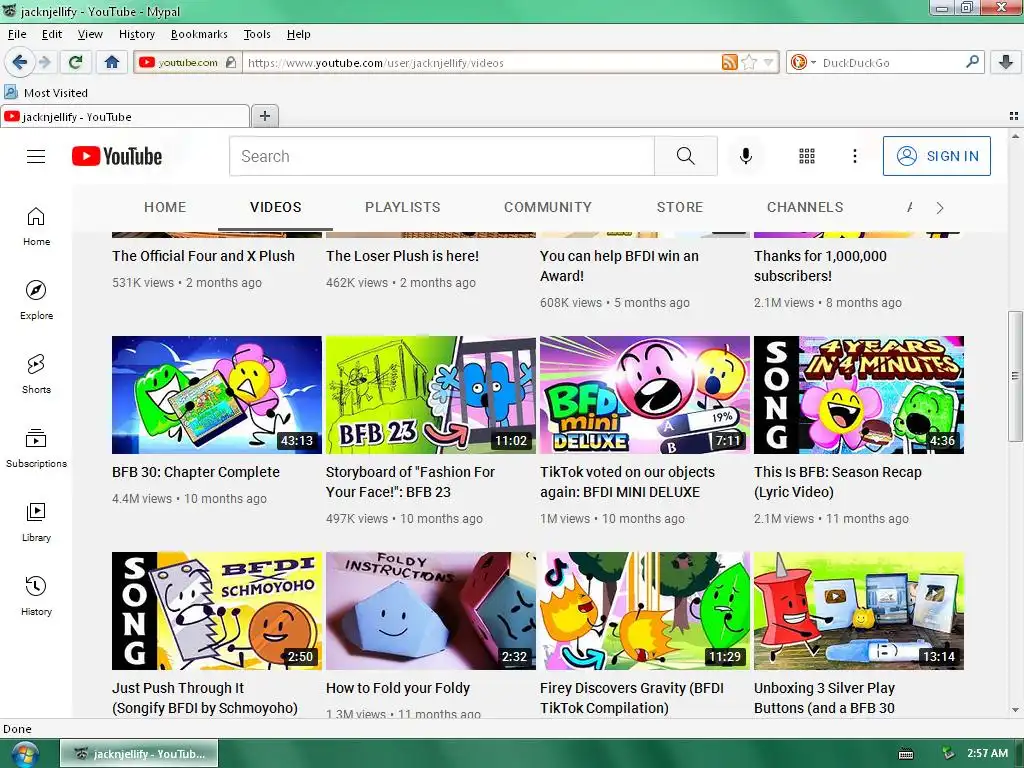Reload the page with the refresh icon
The height and width of the screenshot is (768, 1024).
point(75,62)
